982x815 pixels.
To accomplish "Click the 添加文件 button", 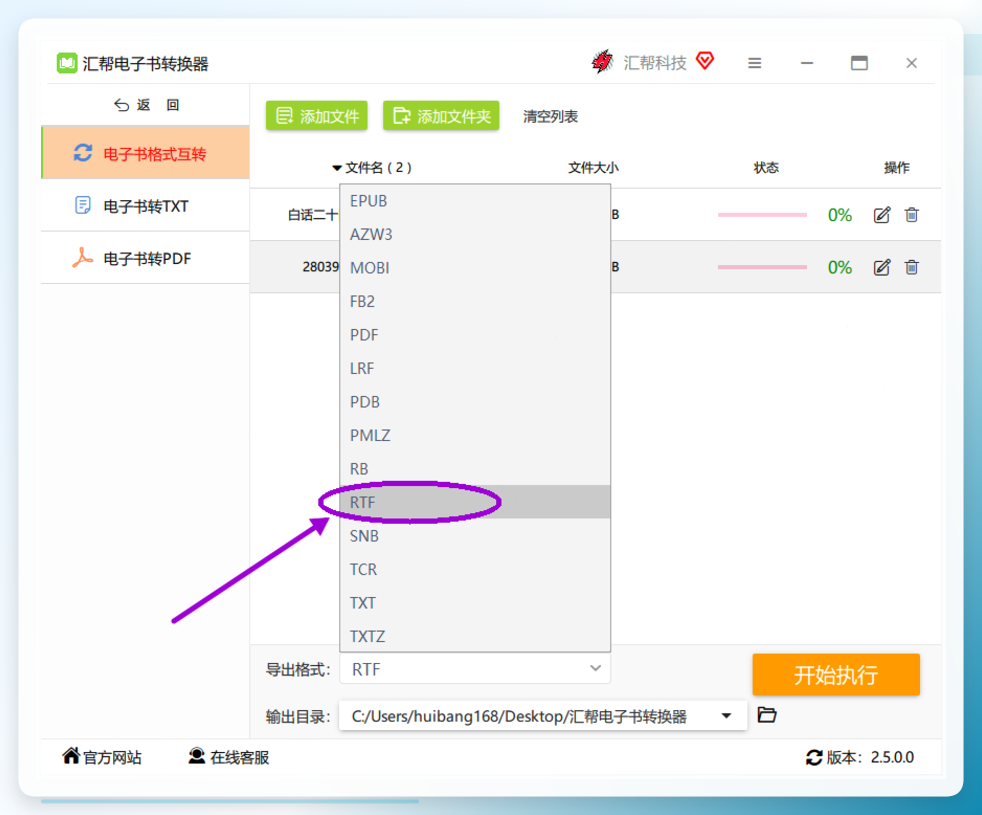I will click(316, 116).
